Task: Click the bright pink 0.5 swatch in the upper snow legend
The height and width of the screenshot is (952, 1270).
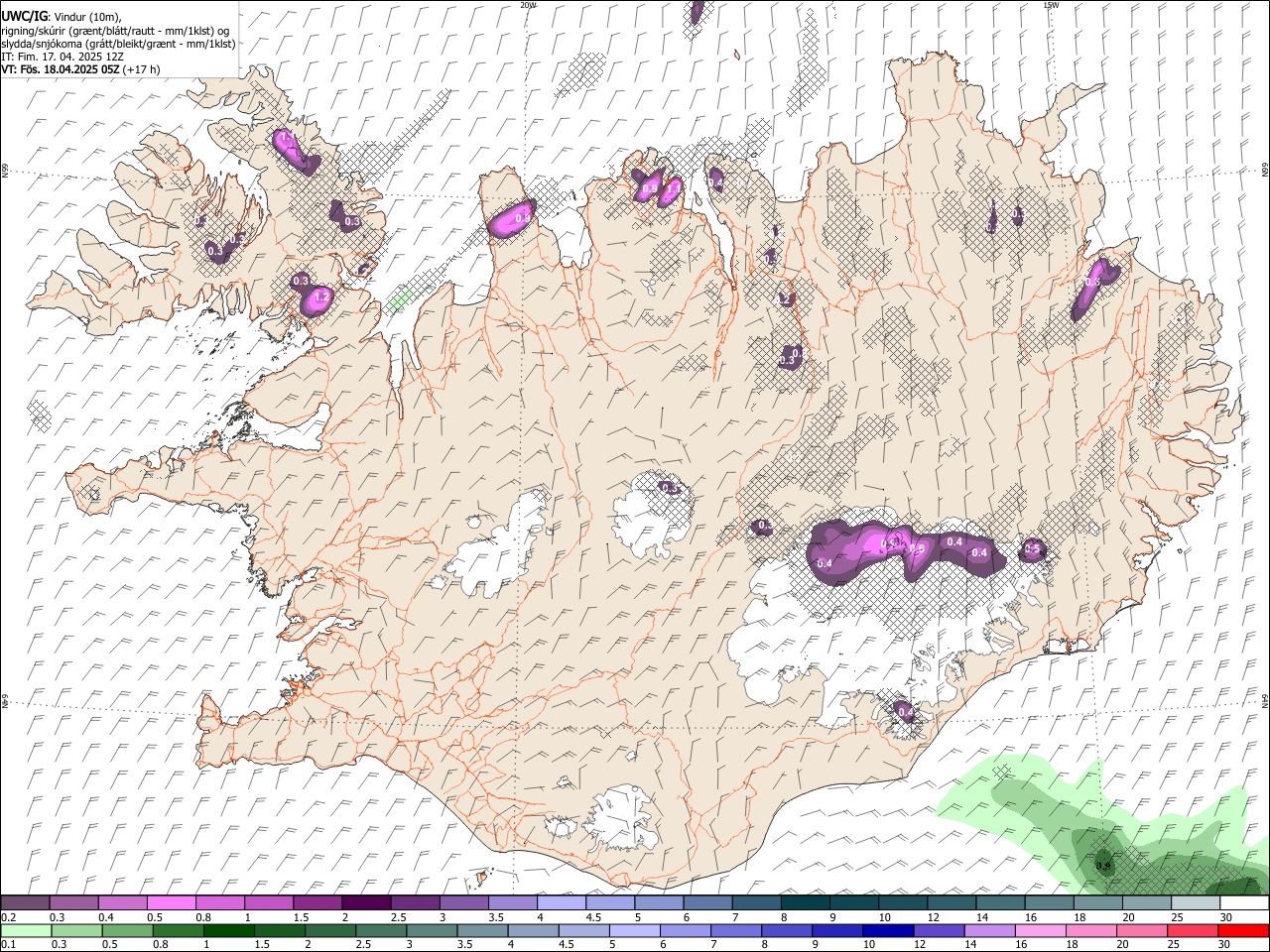Action: (x=171, y=903)
